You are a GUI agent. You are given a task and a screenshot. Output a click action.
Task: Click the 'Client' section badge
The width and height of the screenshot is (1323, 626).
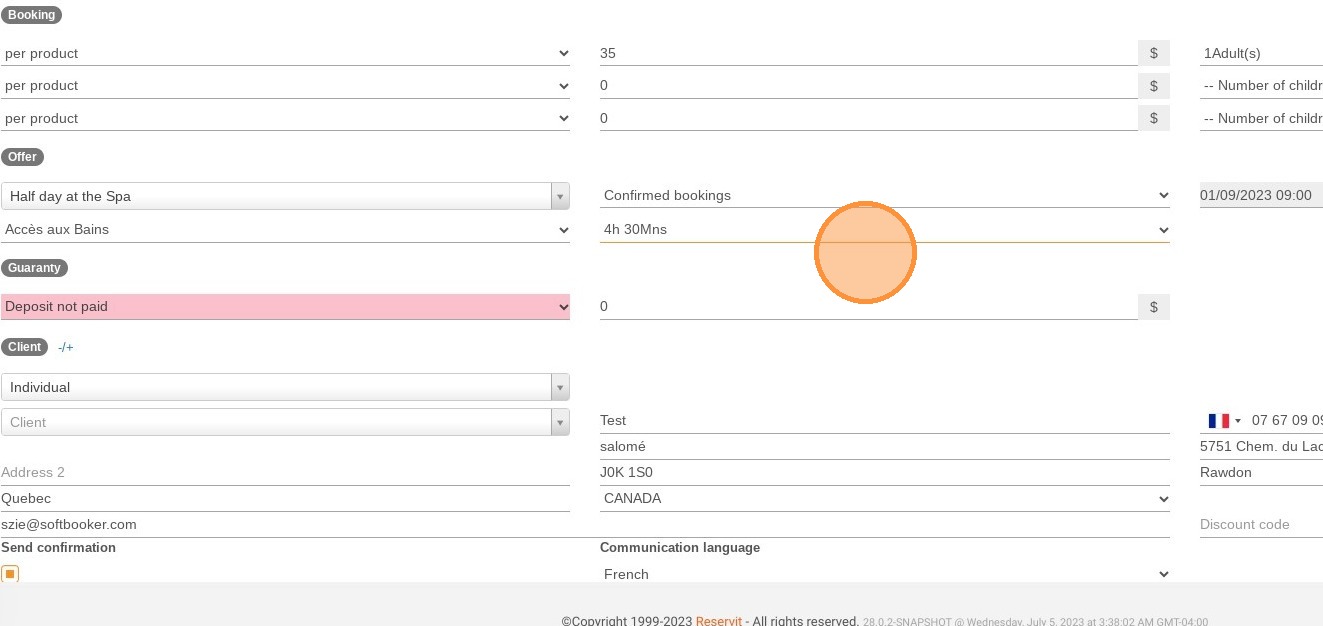point(24,347)
